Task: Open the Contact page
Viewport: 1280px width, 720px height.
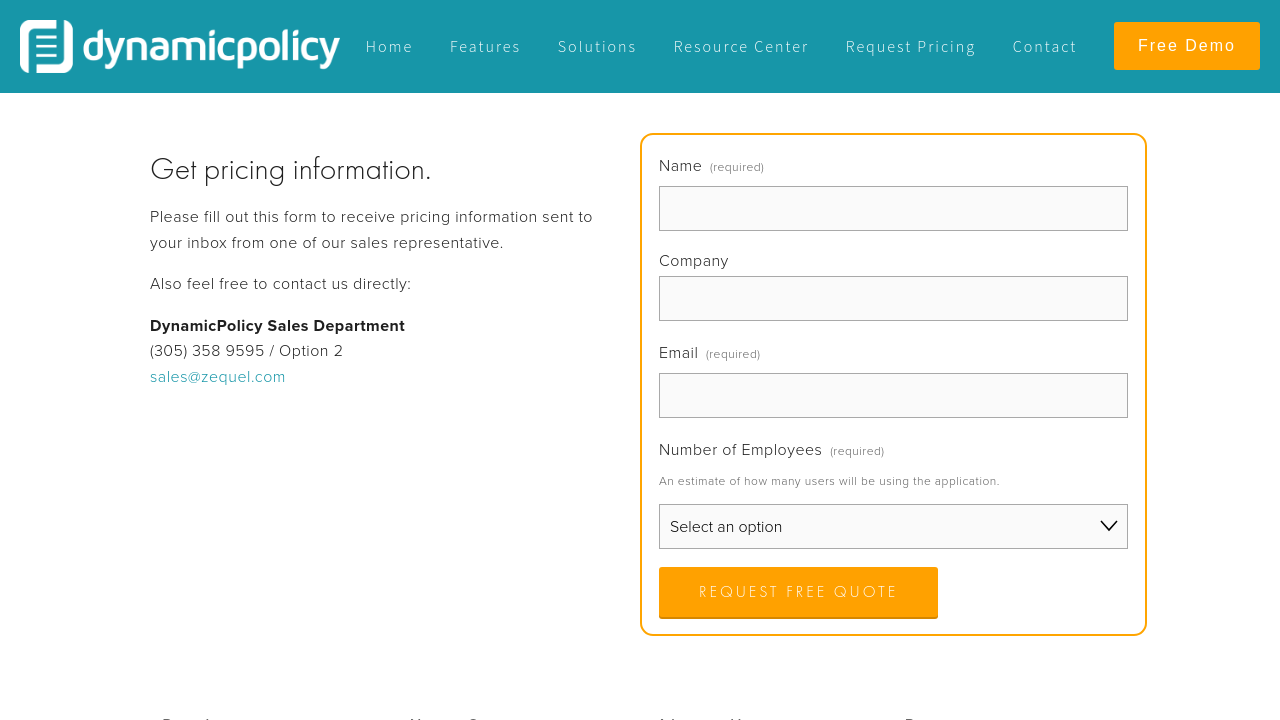Action: tap(1044, 47)
